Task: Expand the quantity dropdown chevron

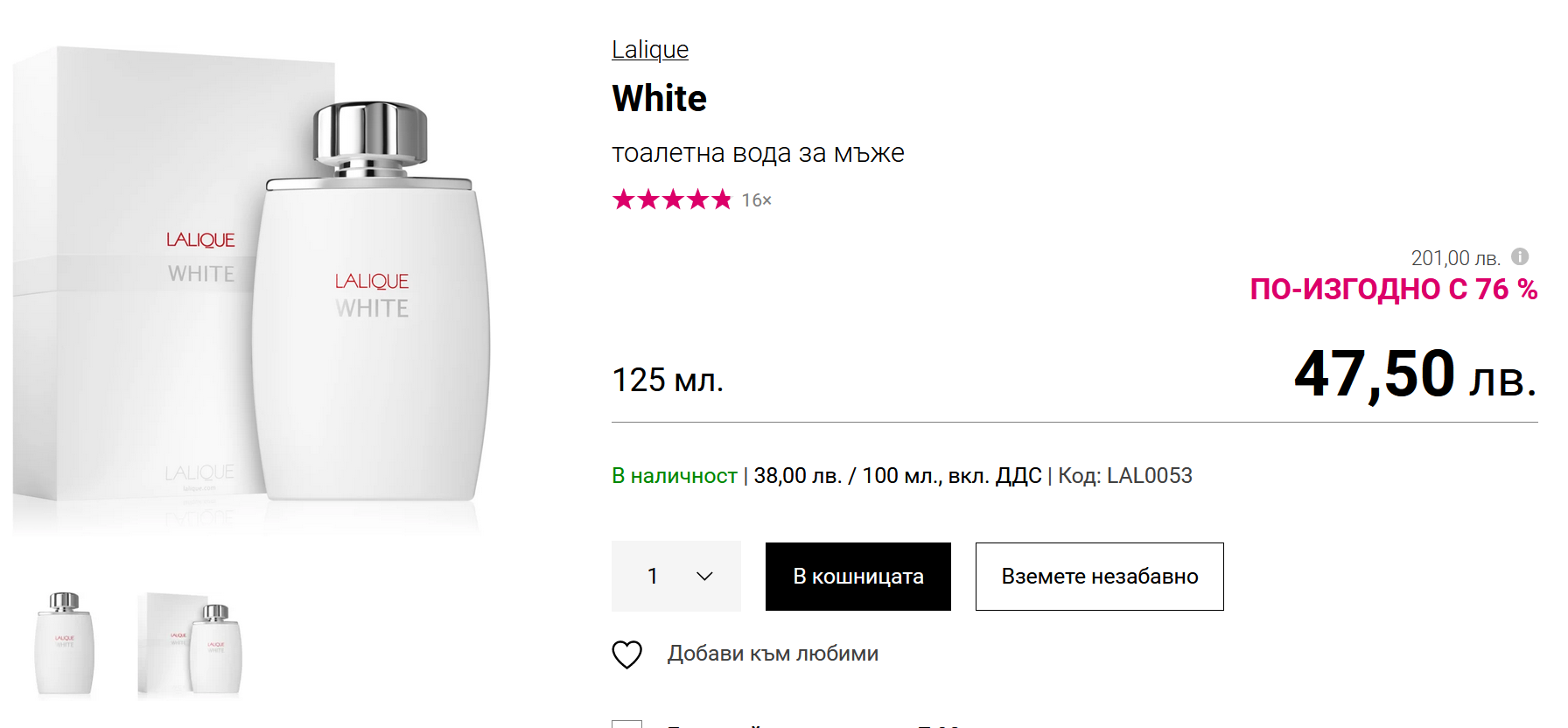Action: tap(704, 576)
